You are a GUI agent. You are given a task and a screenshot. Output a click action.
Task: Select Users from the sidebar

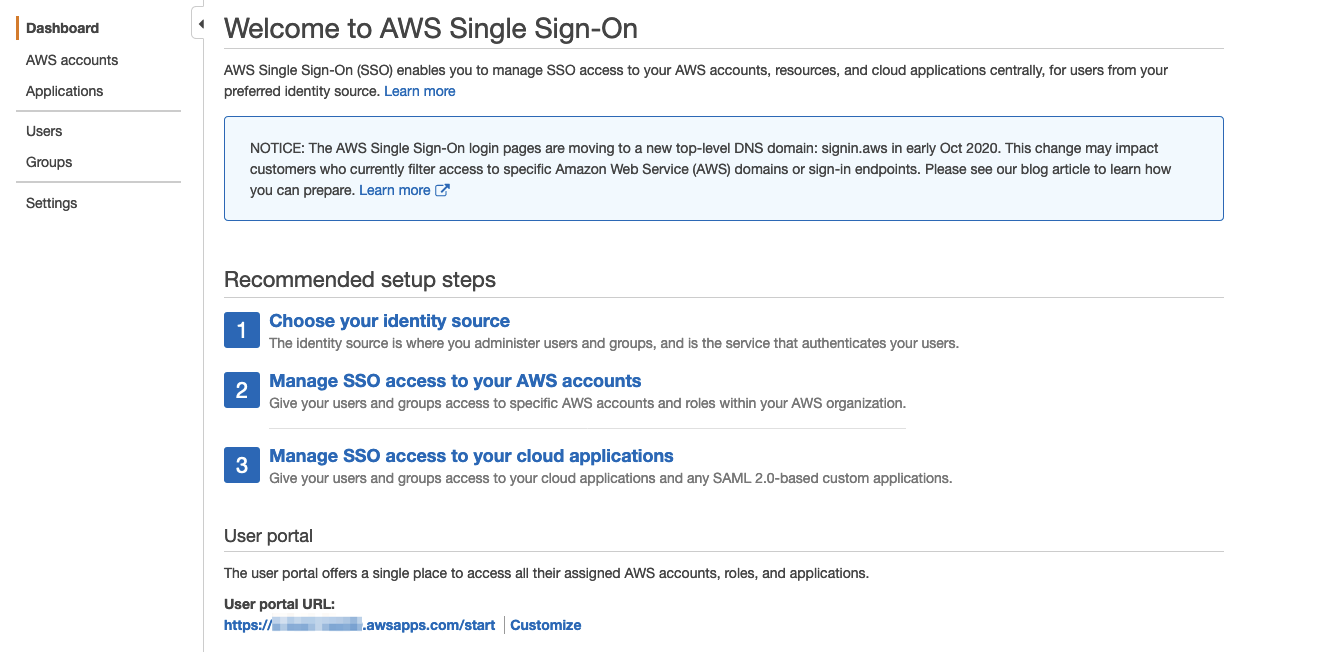click(43, 130)
